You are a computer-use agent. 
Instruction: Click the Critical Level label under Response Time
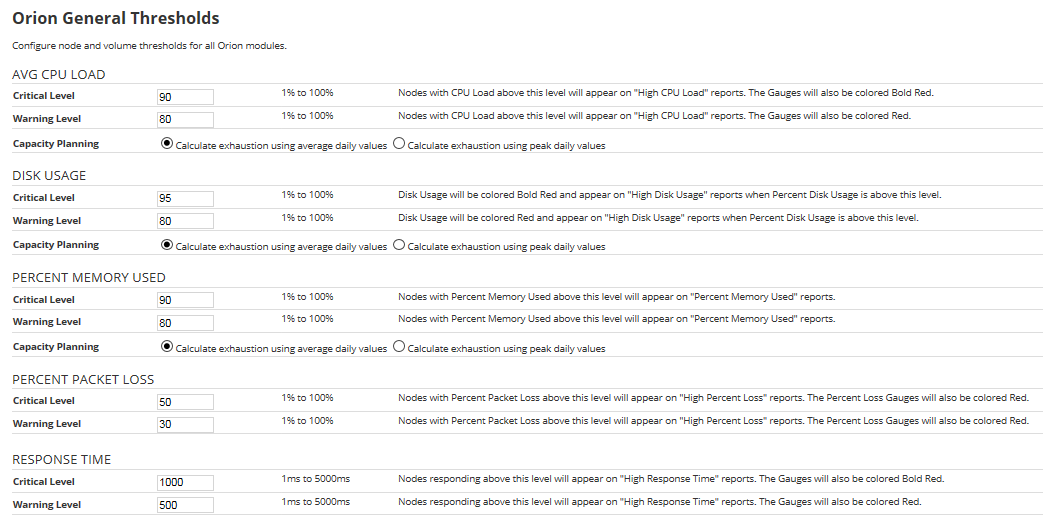click(x=44, y=481)
